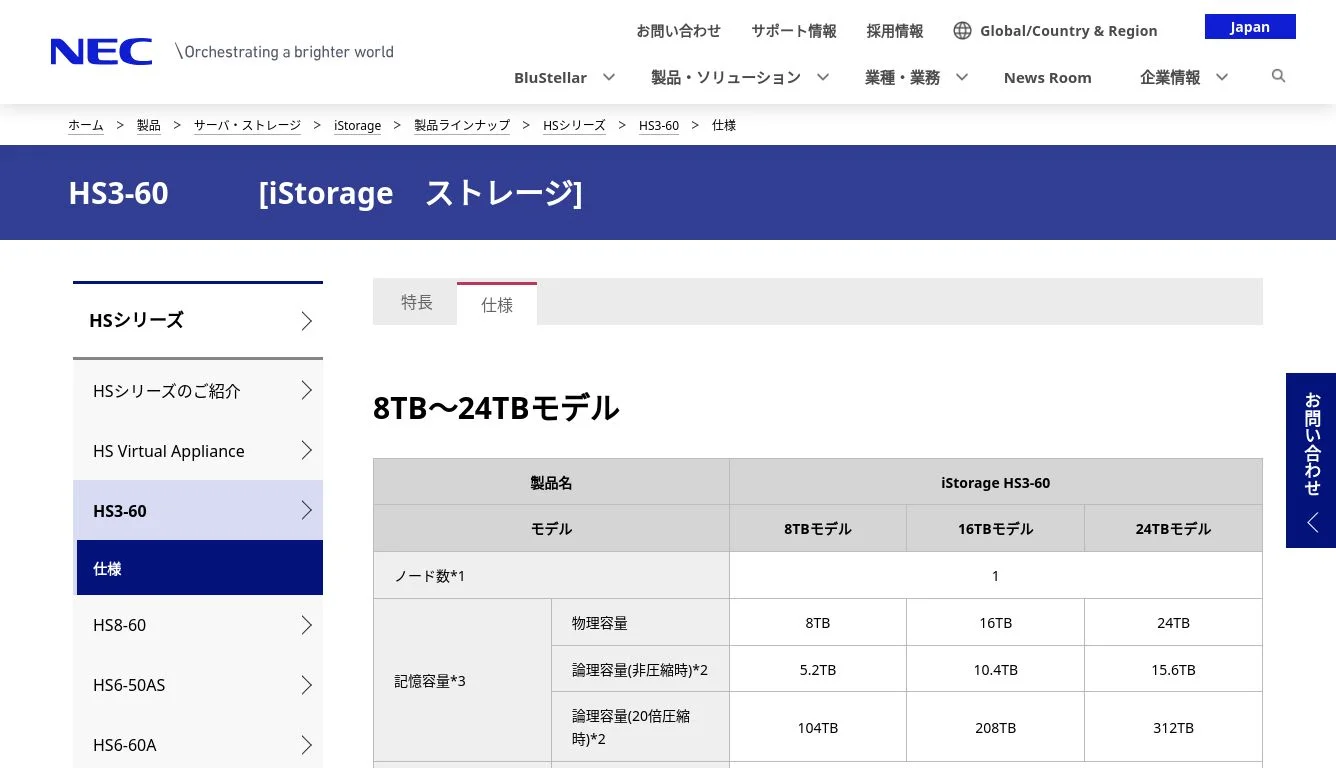Select the 仕様 tab
1336x768 pixels.
(x=497, y=304)
